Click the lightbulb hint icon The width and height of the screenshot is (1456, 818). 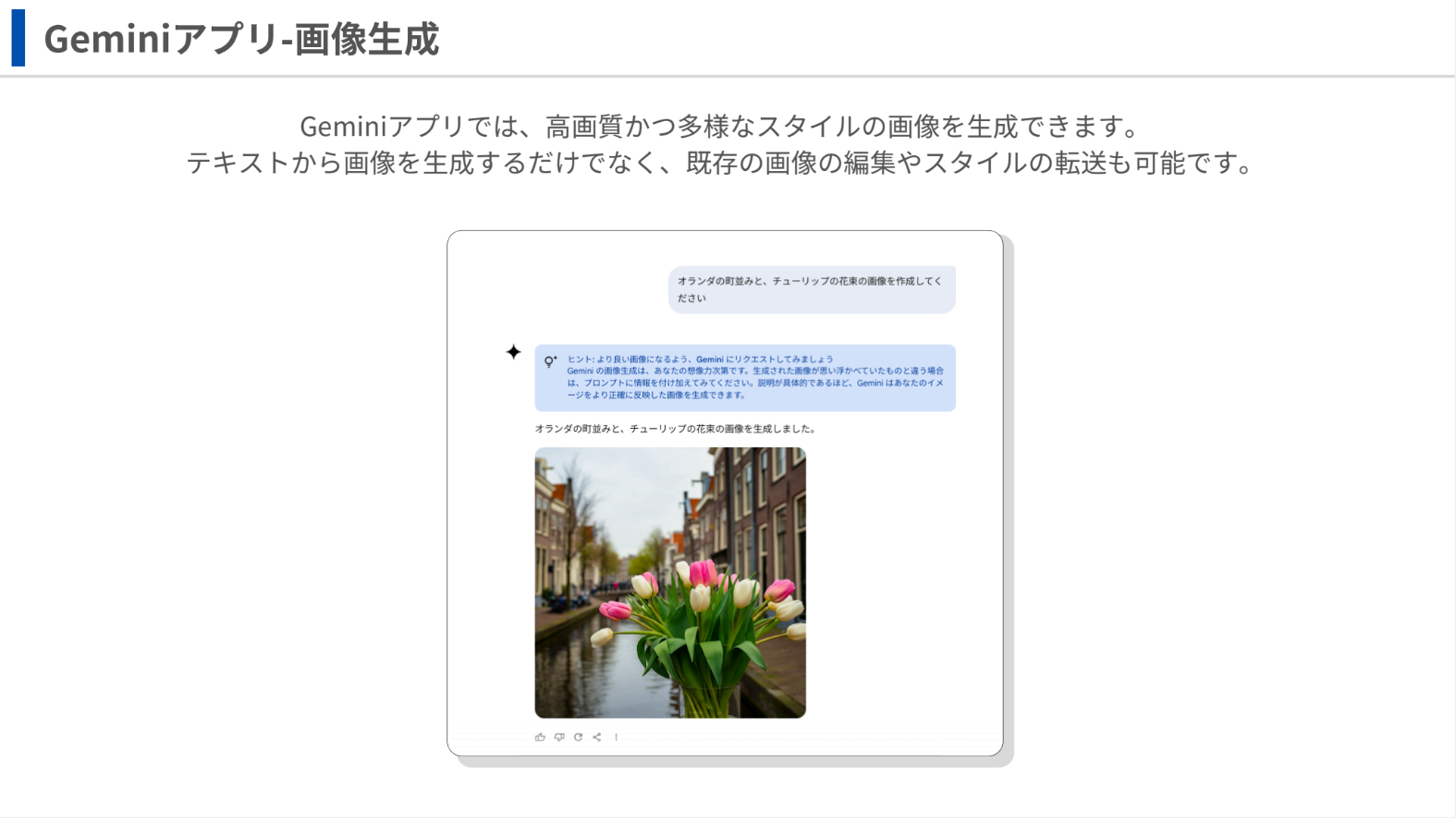point(550,361)
